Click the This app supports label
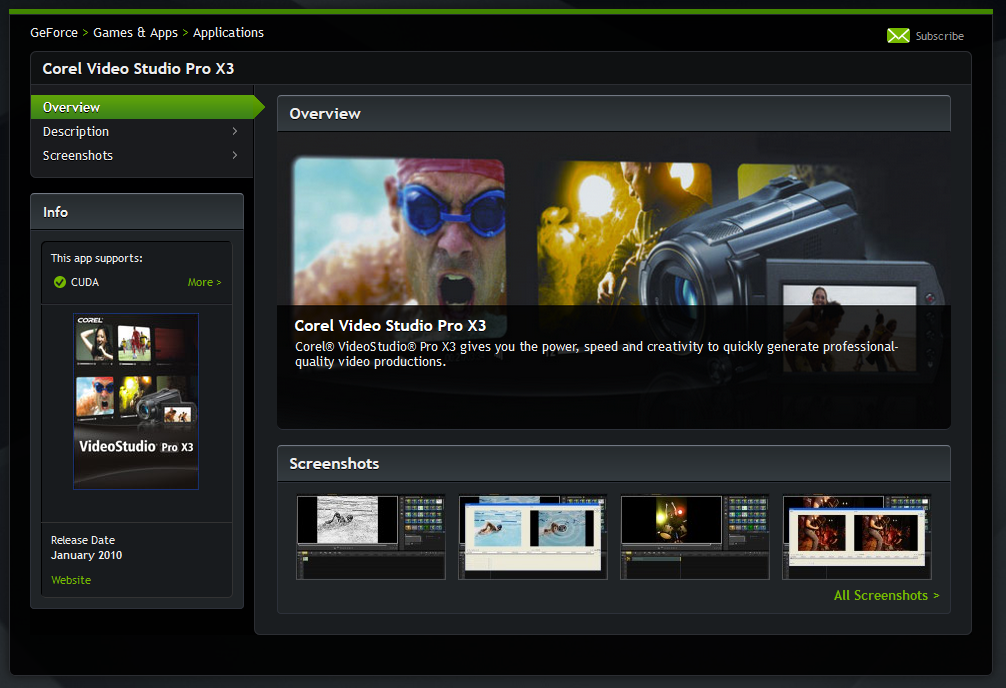Viewport: 1006px width, 688px height. (x=97, y=258)
